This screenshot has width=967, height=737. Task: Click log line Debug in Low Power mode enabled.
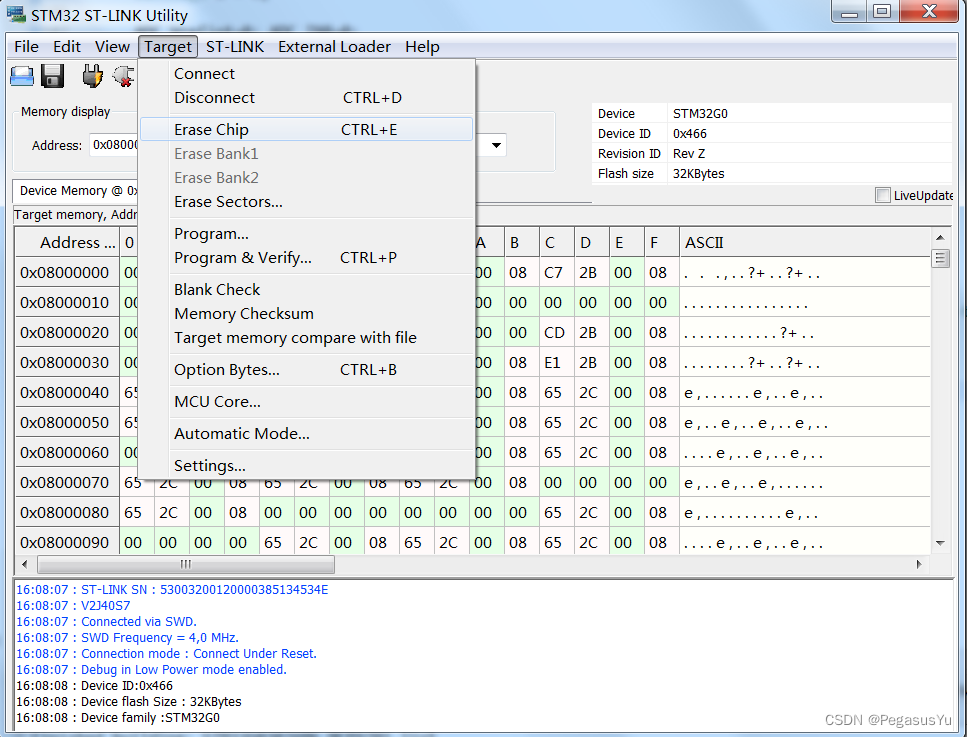[151, 670]
